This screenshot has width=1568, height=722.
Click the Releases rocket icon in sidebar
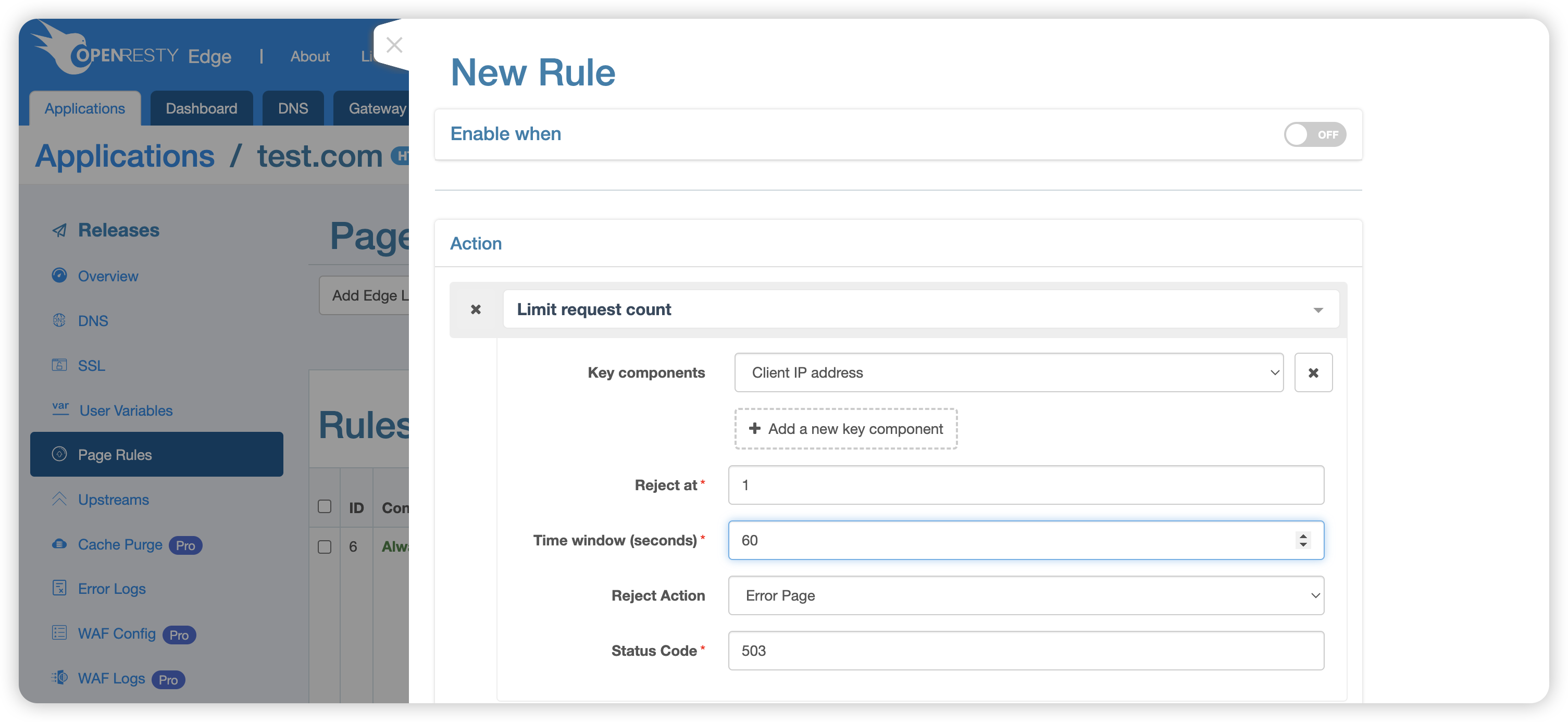tap(61, 228)
